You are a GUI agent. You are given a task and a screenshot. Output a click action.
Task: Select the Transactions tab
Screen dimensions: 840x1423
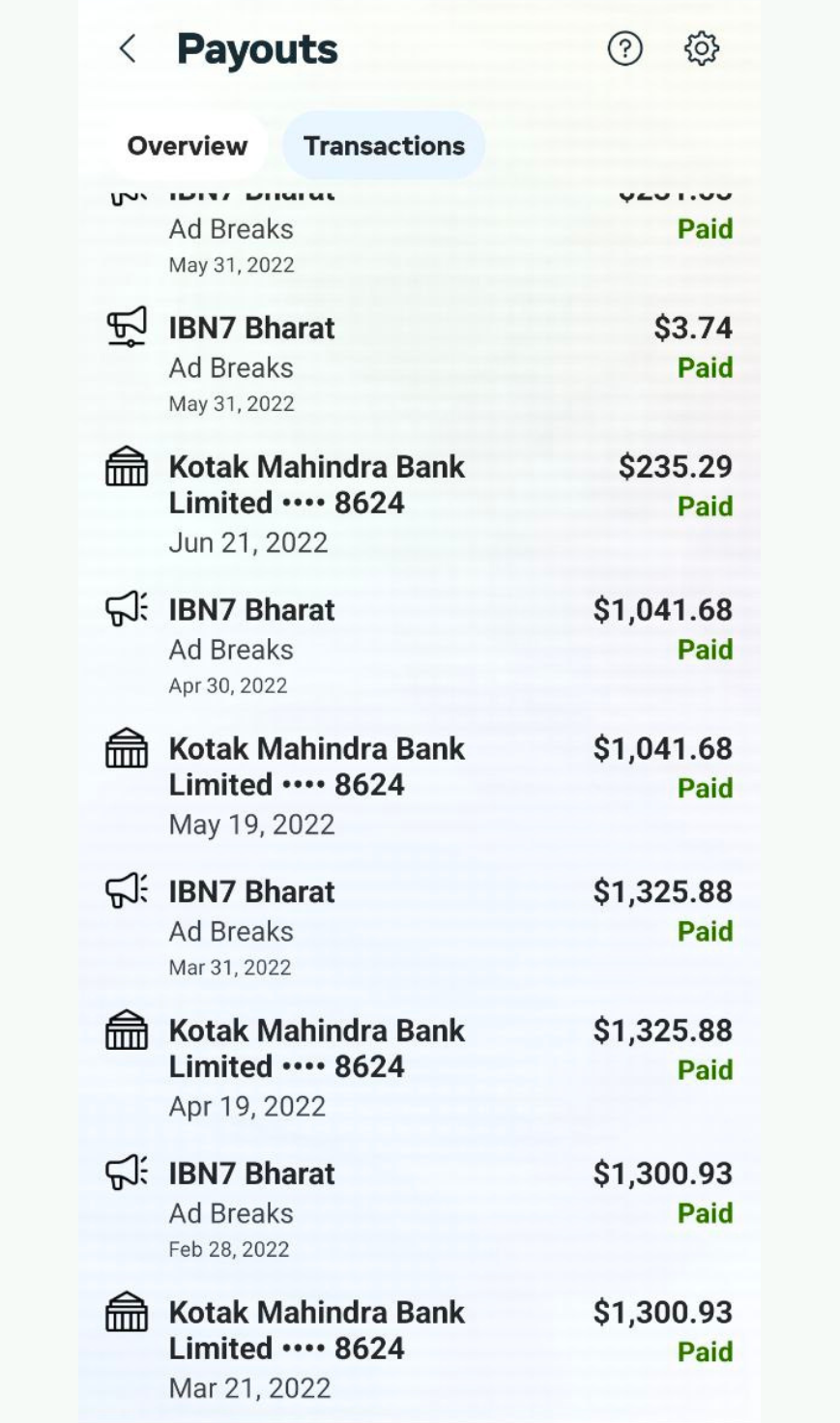(384, 146)
